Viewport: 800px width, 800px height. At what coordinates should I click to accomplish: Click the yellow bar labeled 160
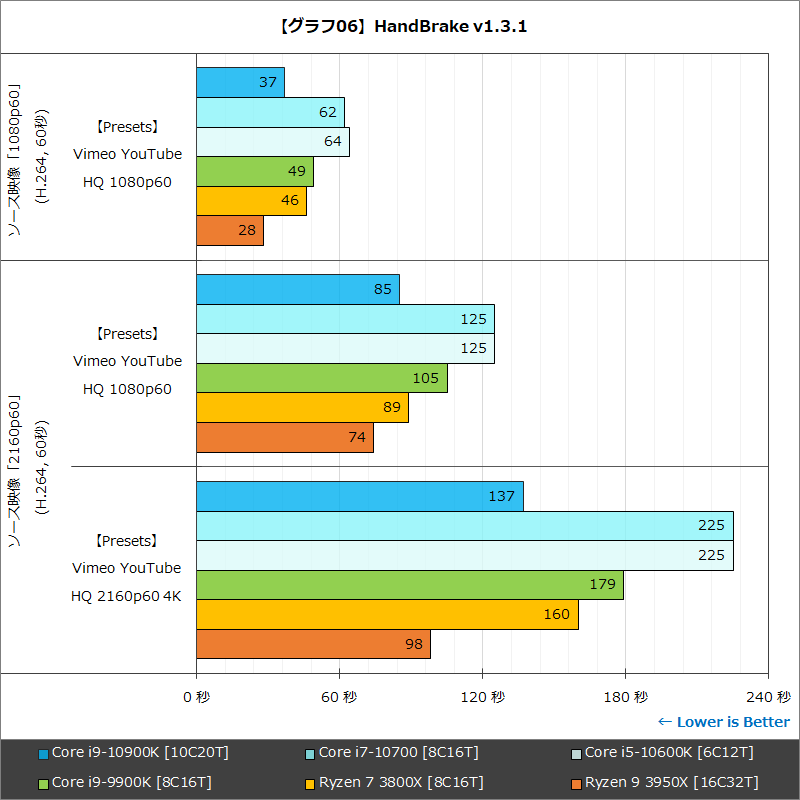(388, 615)
